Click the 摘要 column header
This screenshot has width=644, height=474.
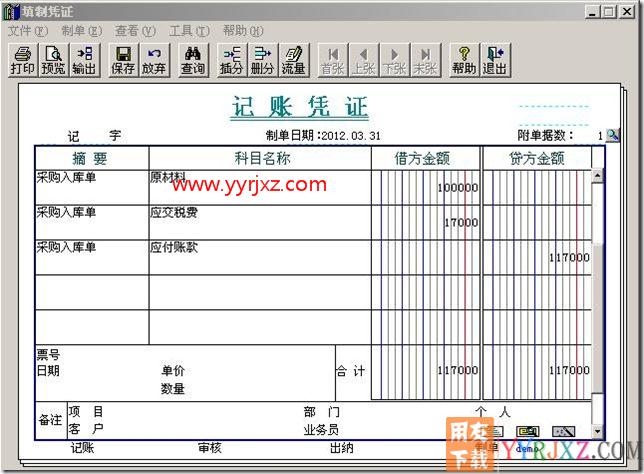click(92, 158)
